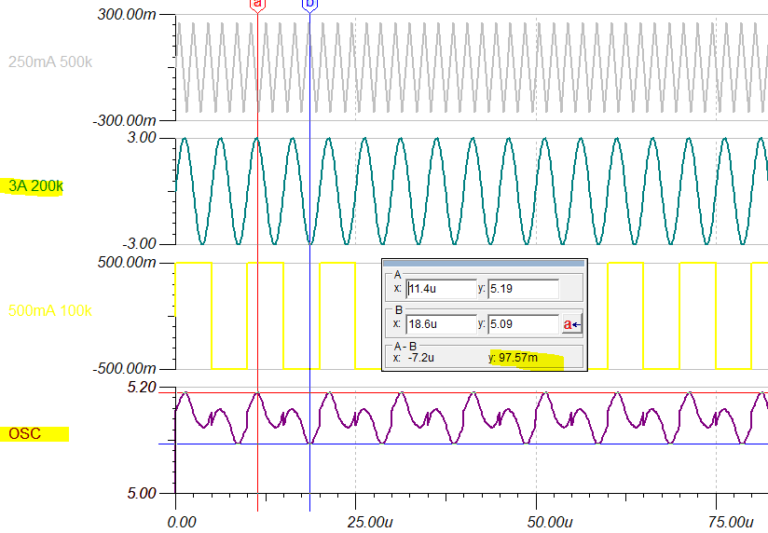Click the 300.00m top axis label

coord(126,14)
